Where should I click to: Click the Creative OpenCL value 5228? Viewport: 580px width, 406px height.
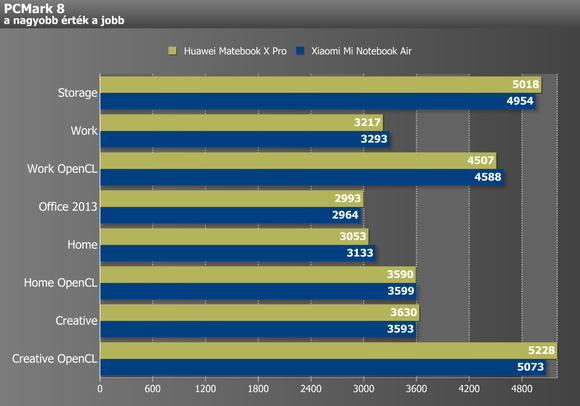[x=542, y=350]
